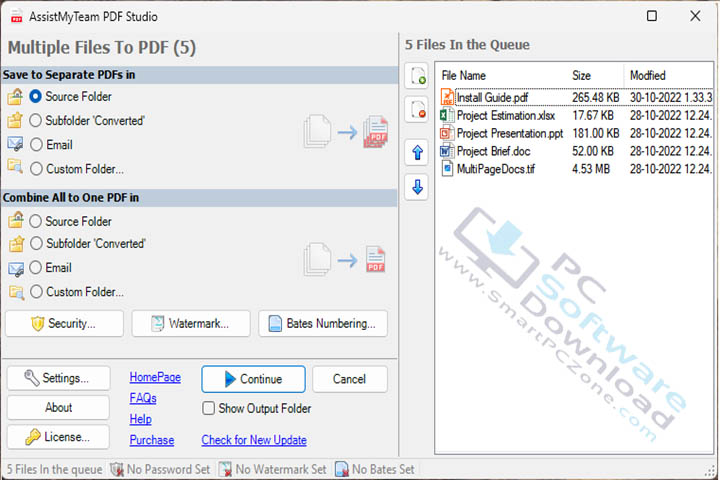The height and width of the screenshot is (480, 720).
Task: Click the remove file from queue icon
Action: click(417, 110)
